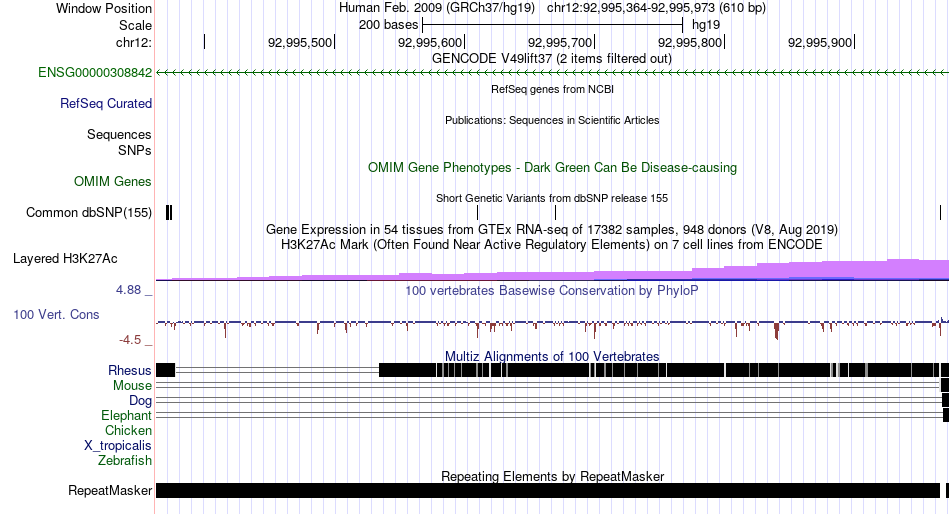Click the Layered H3K27Ac track label
This screenshot has height=514, width=950.
[x=65, y=259]
